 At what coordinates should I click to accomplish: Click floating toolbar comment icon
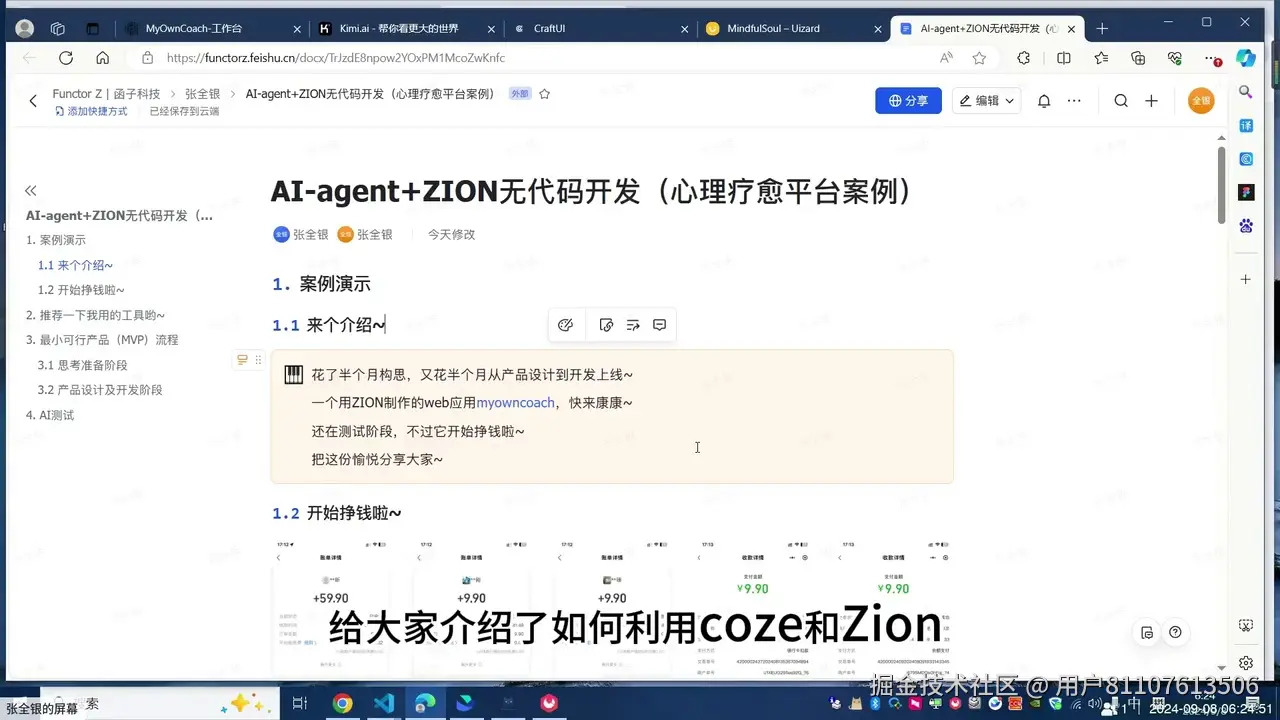coord(659,325)
